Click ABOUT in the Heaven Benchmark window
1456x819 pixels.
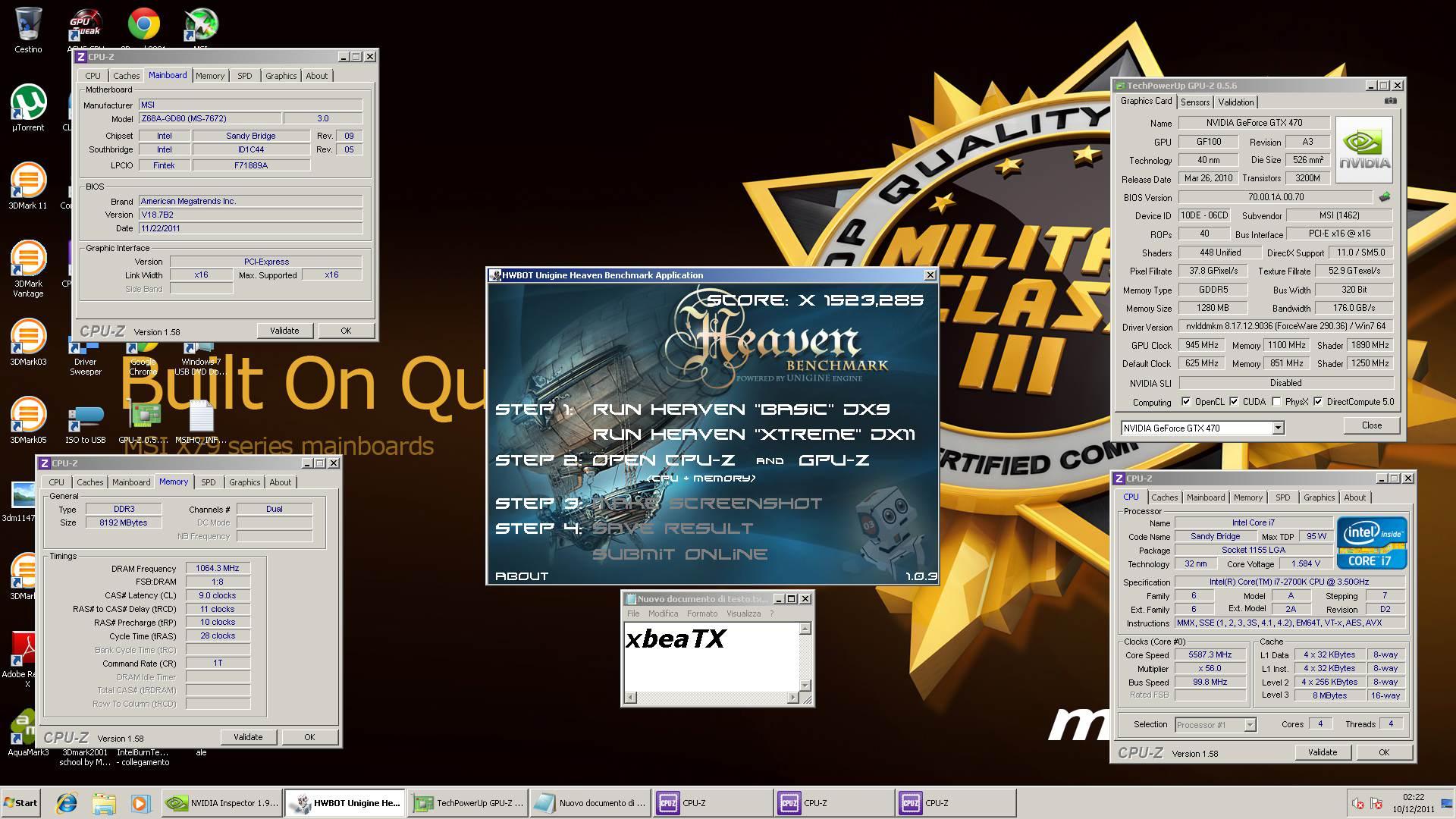coord(522,576)
